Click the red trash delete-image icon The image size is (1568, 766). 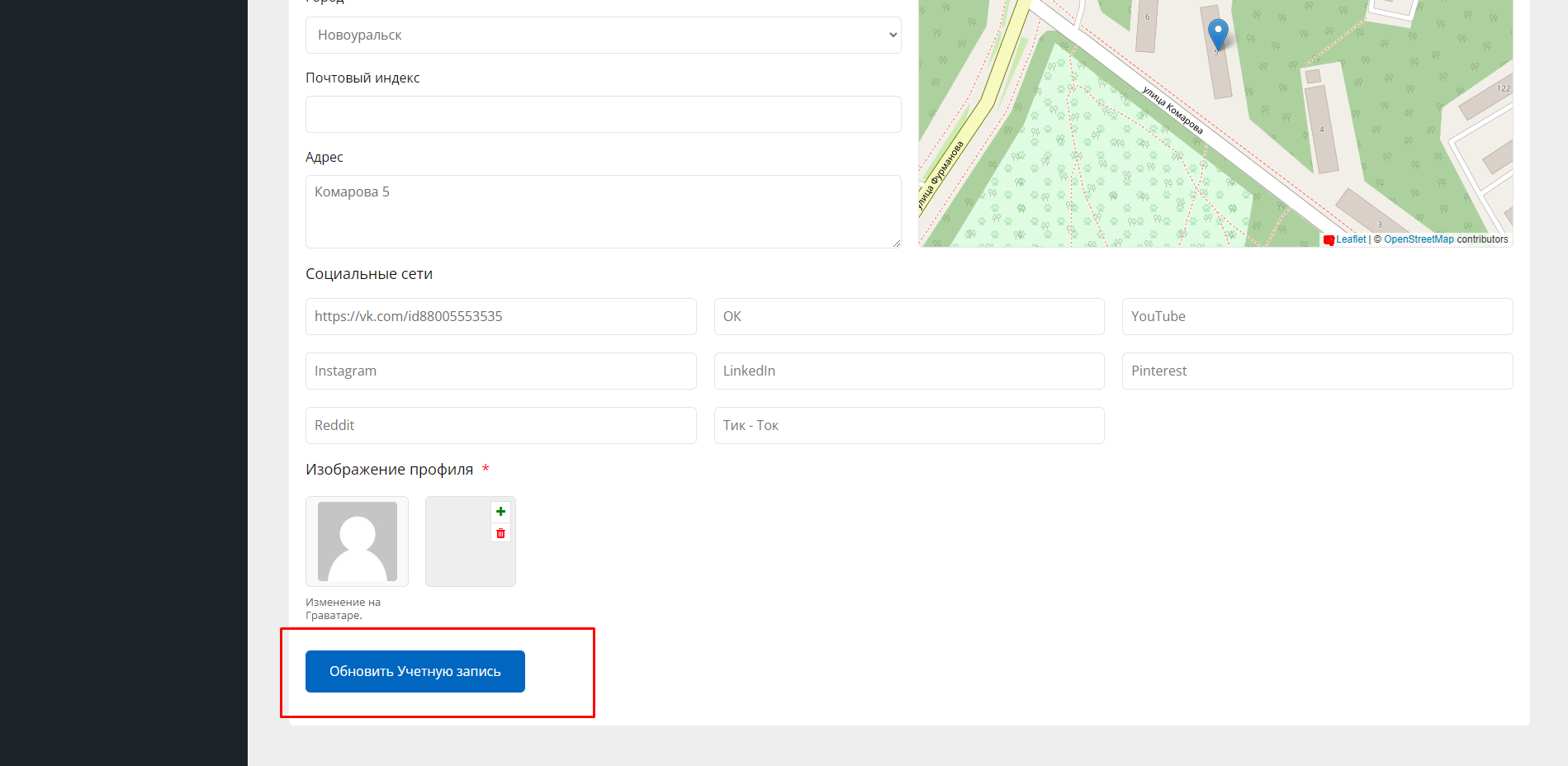(500, 533)
